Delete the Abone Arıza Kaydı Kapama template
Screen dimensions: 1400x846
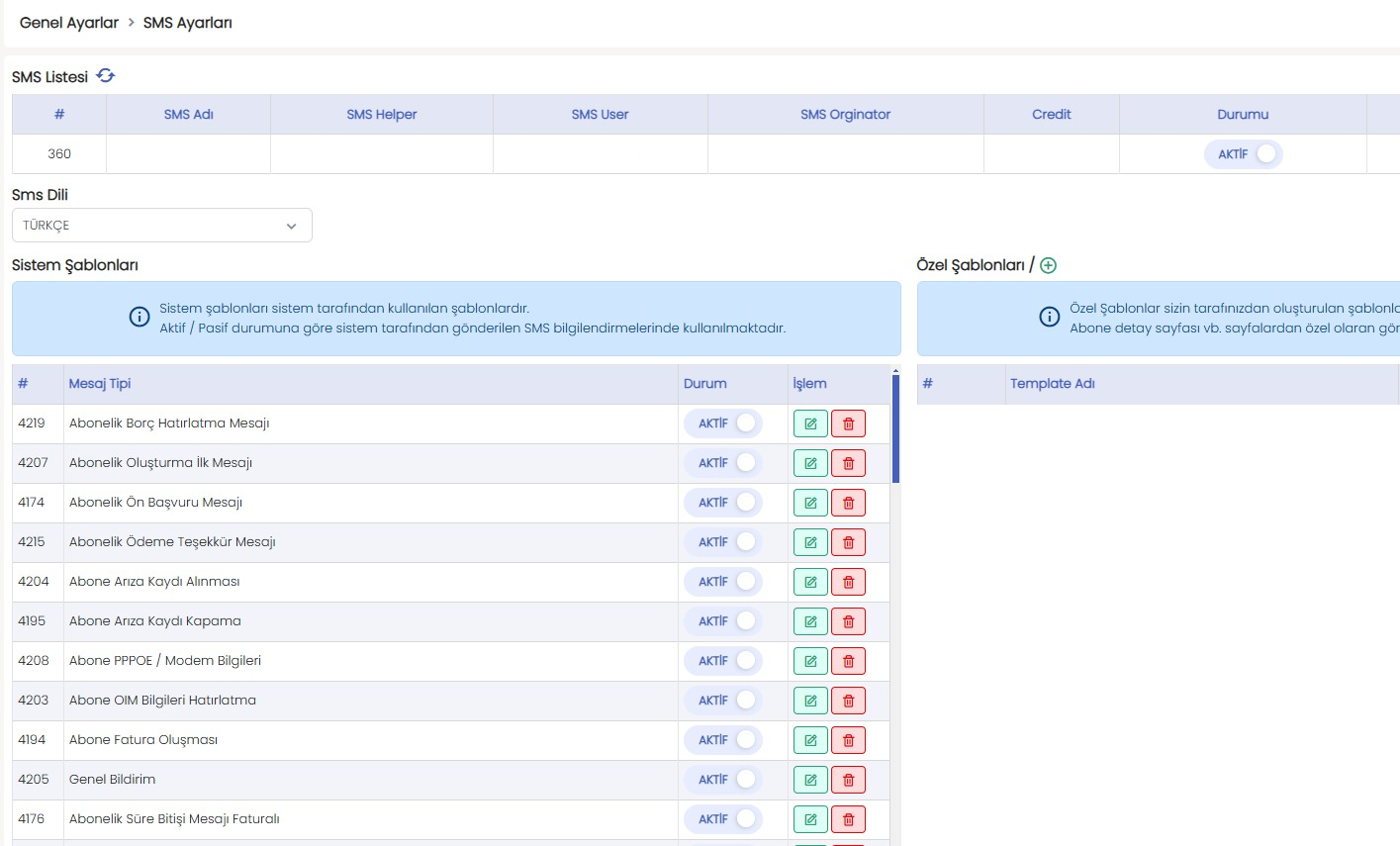(x=848, y=621)
